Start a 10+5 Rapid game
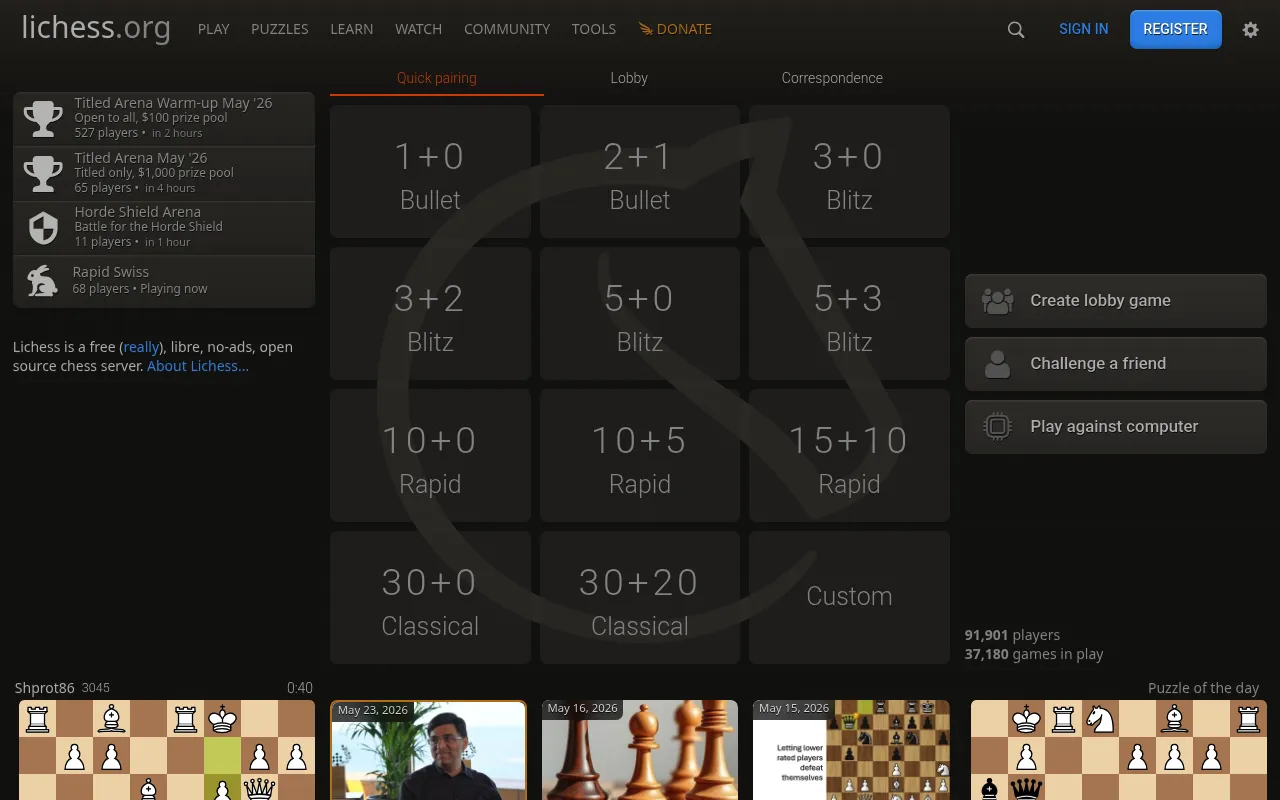The image size is (1280, 800). pyautogui.click(x=640, y=456)
